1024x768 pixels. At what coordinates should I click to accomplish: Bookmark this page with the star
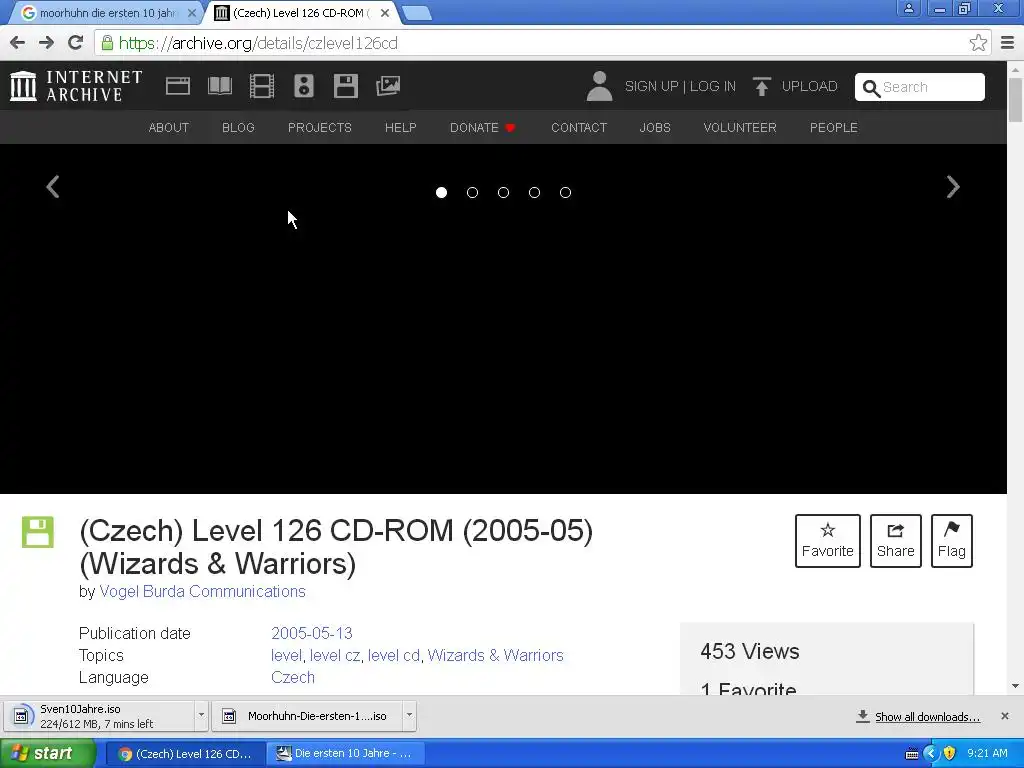coord(978,43)
